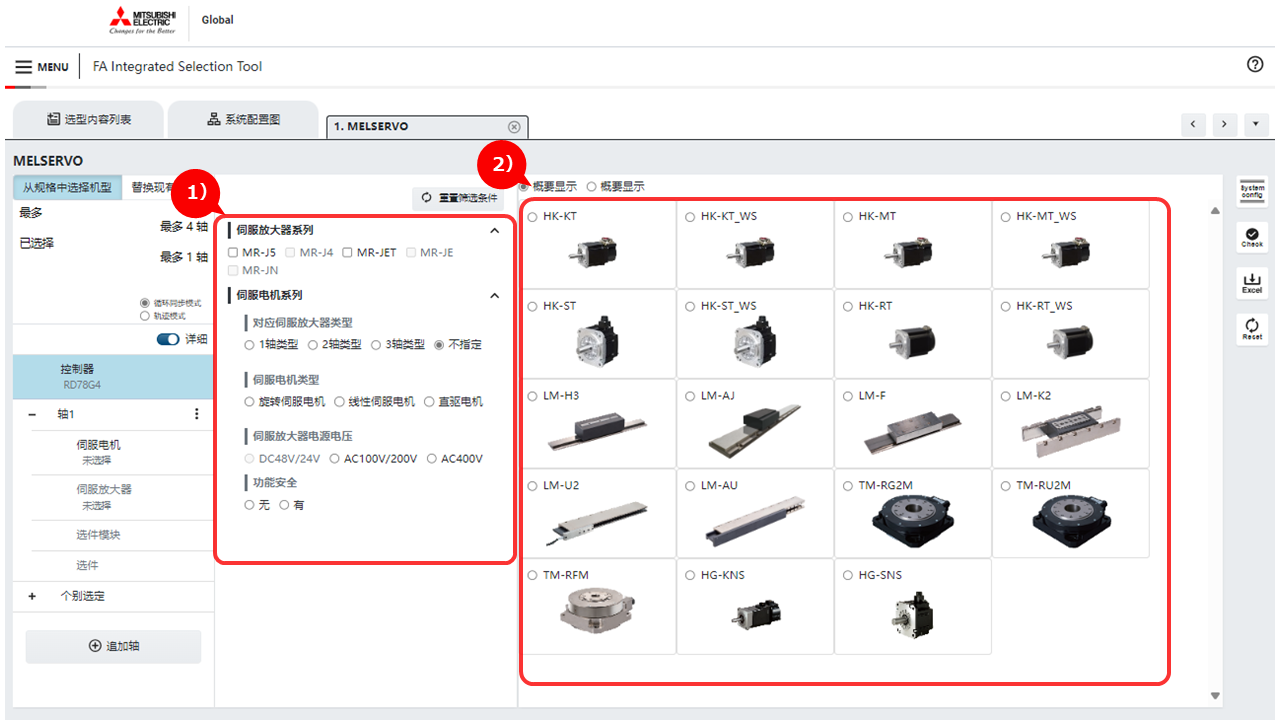Open the tab list dropdown arrow

[x=1256, y=124]
